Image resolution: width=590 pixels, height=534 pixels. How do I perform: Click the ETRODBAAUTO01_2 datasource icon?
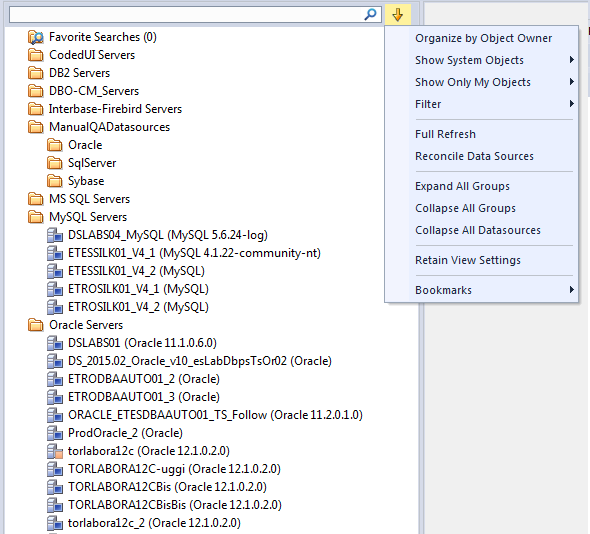click(x=55, y=379)
